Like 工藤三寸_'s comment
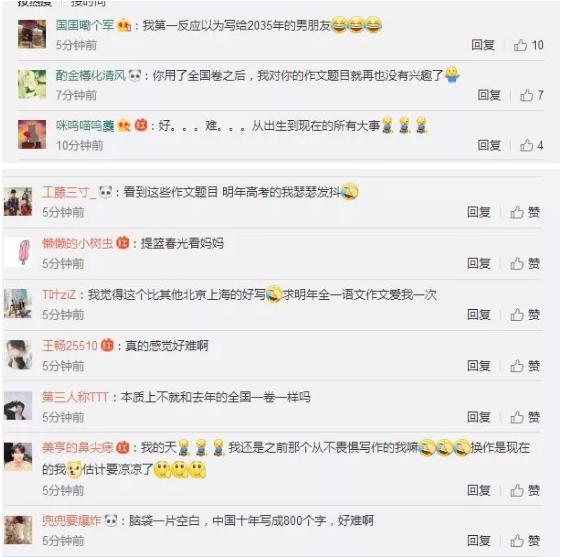 coord(525,212)
